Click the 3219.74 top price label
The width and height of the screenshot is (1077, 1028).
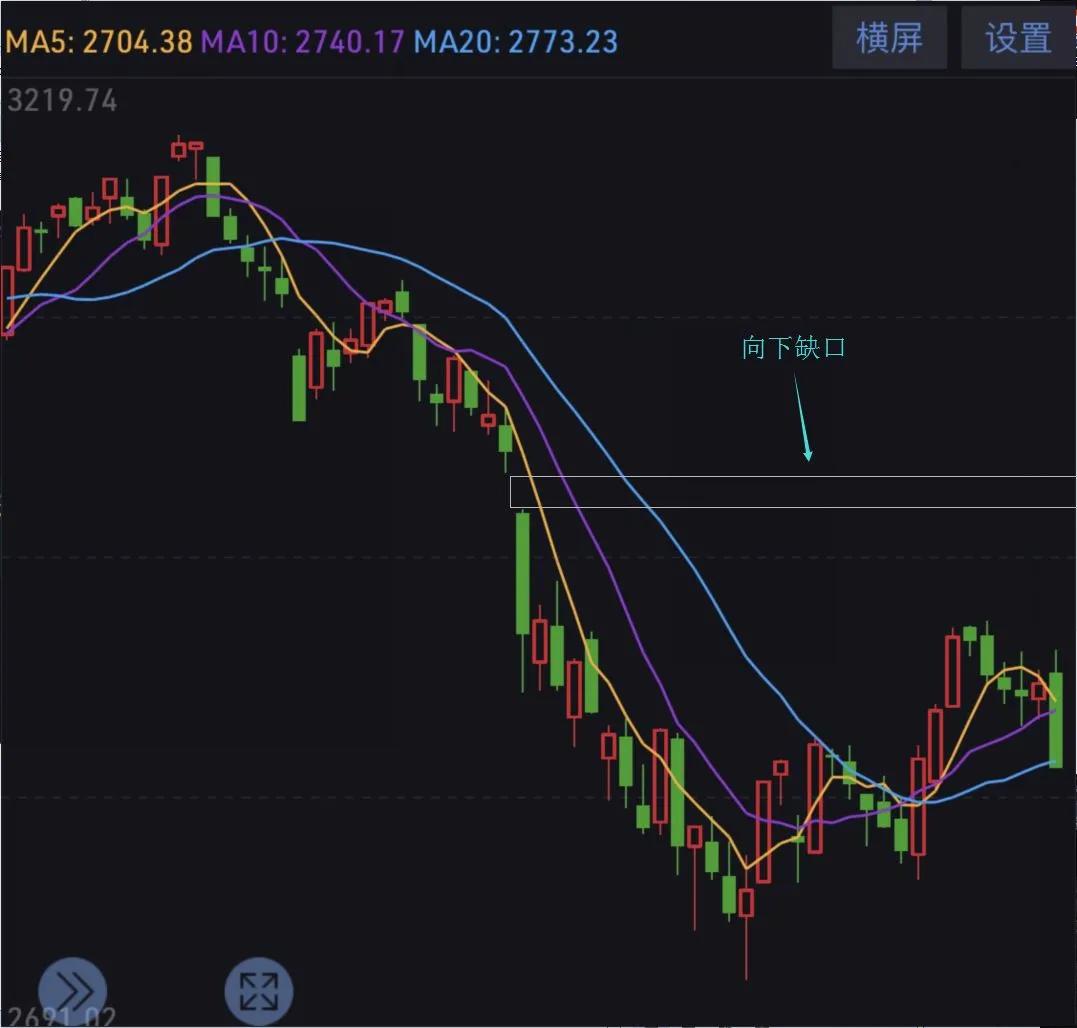point(62,101)
